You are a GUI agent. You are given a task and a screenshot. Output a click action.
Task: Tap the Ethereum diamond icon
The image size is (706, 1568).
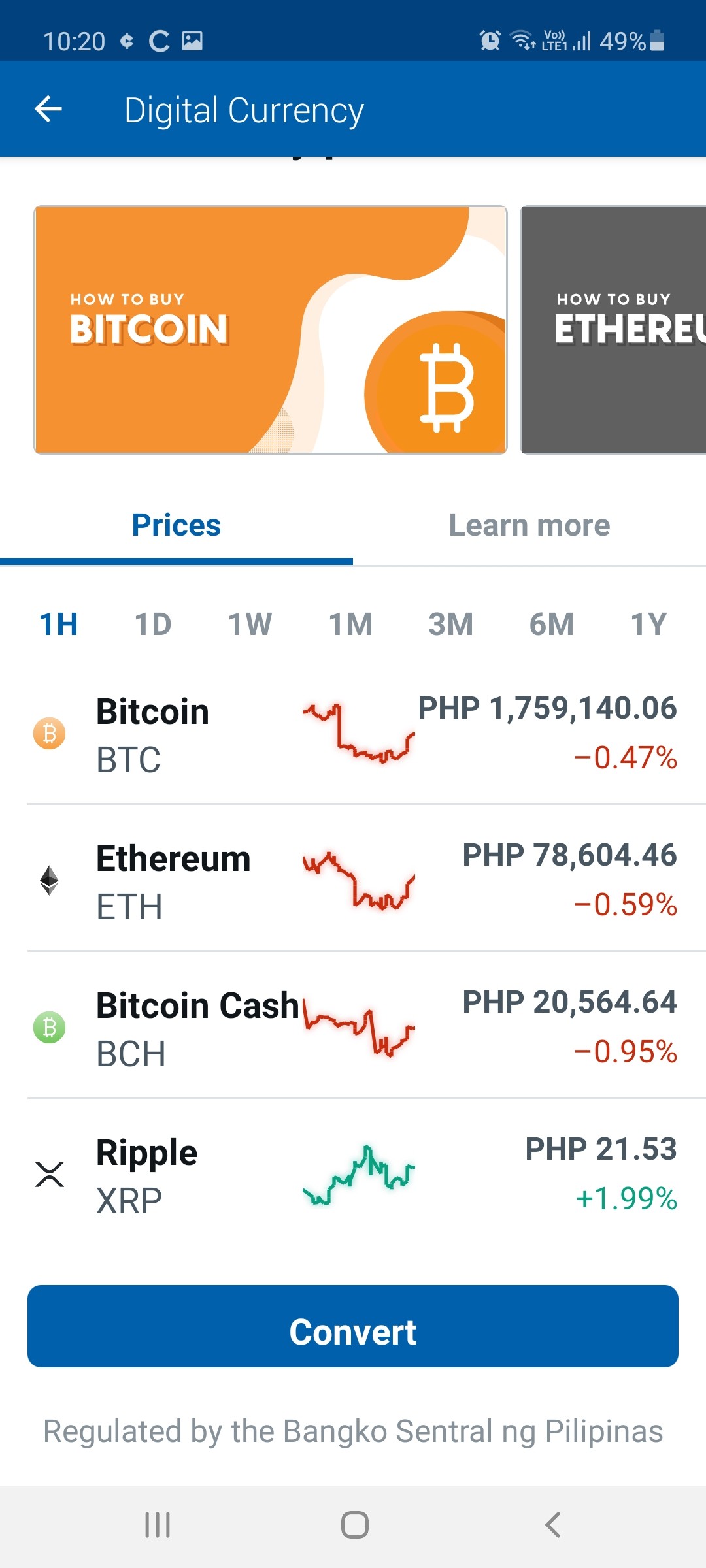tap(50, 881)
